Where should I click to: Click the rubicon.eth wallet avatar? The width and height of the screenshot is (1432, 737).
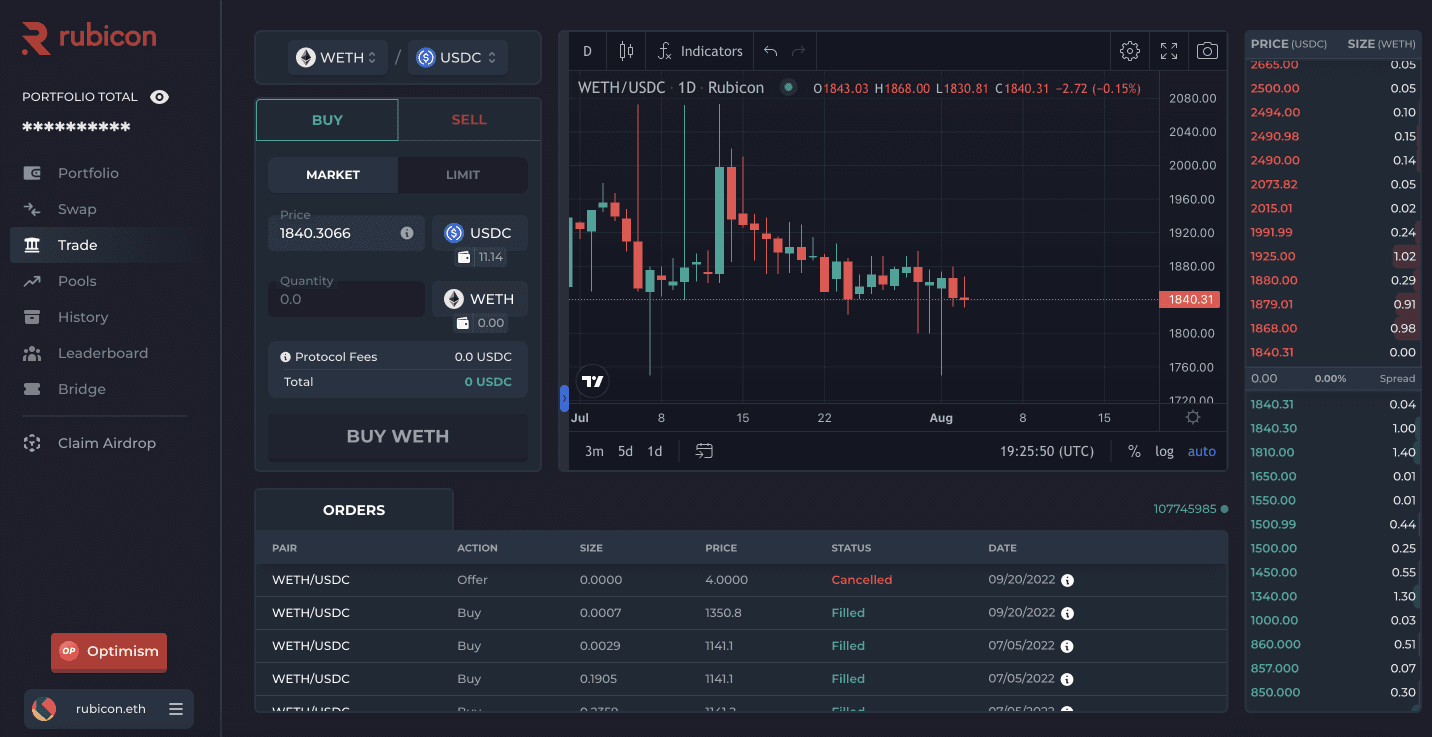(44, 709)
